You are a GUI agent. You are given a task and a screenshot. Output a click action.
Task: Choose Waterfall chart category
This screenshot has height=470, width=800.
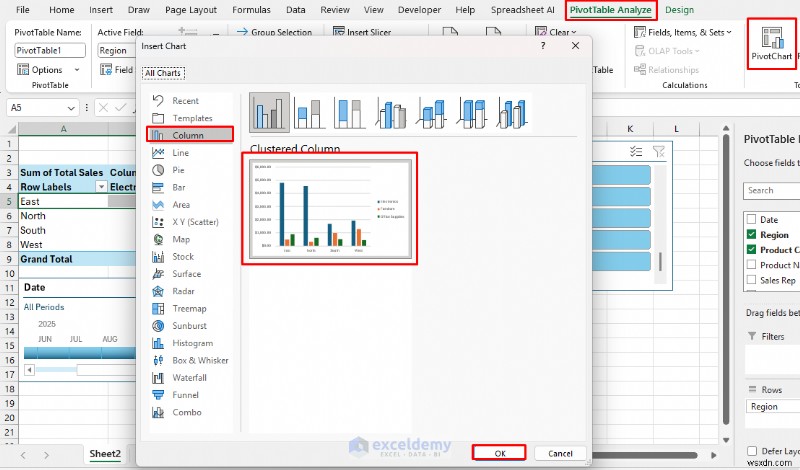pos(191,378)
